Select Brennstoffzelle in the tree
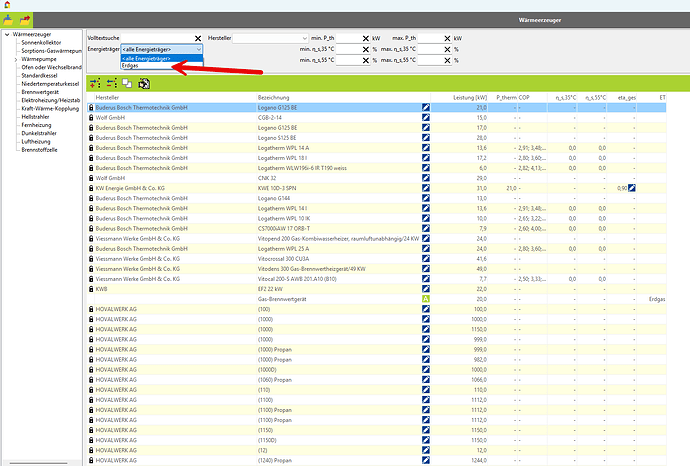This screenshot has height=466, width=690. 39,150
